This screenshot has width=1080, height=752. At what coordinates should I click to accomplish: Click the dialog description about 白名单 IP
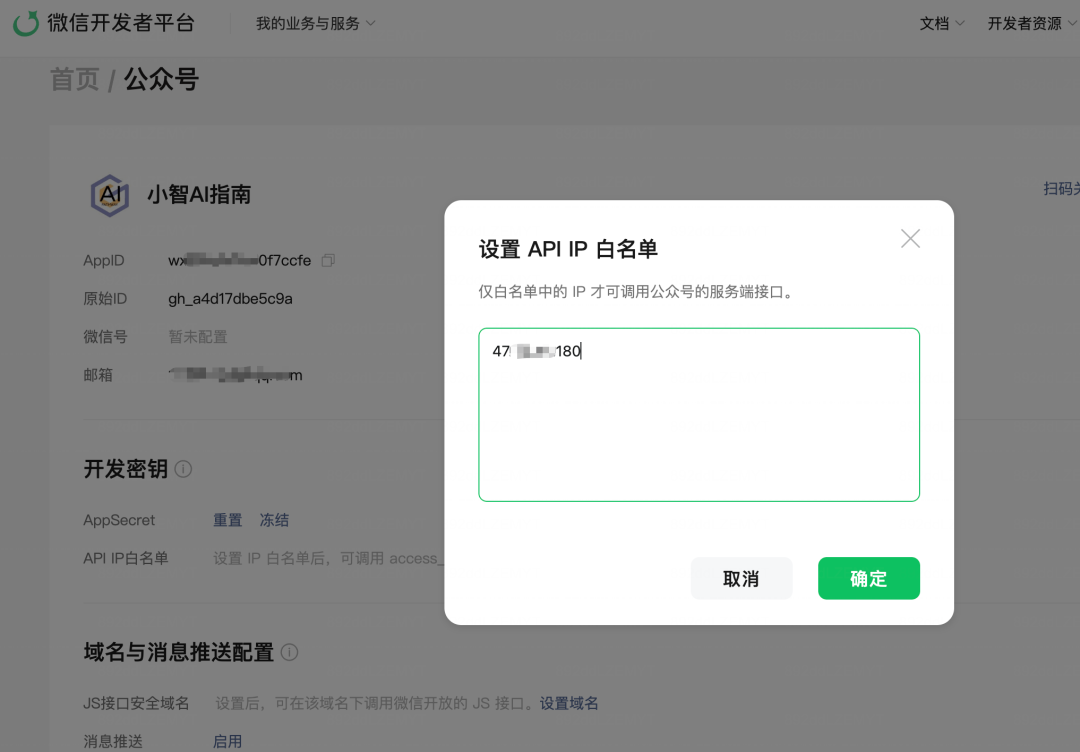tap(637, 292)
